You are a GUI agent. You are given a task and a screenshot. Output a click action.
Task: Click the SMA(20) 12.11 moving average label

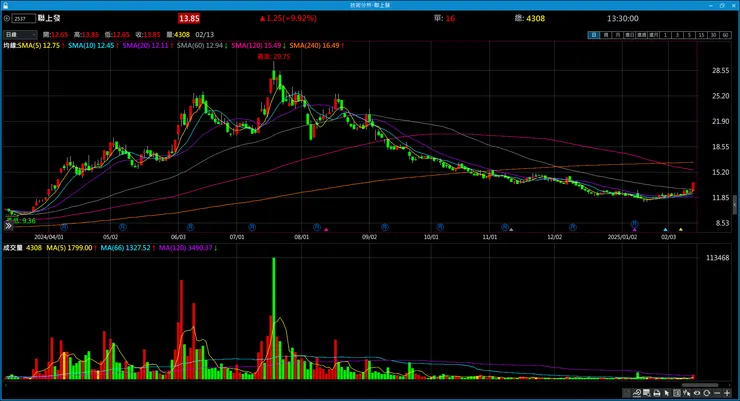(145, 45)
